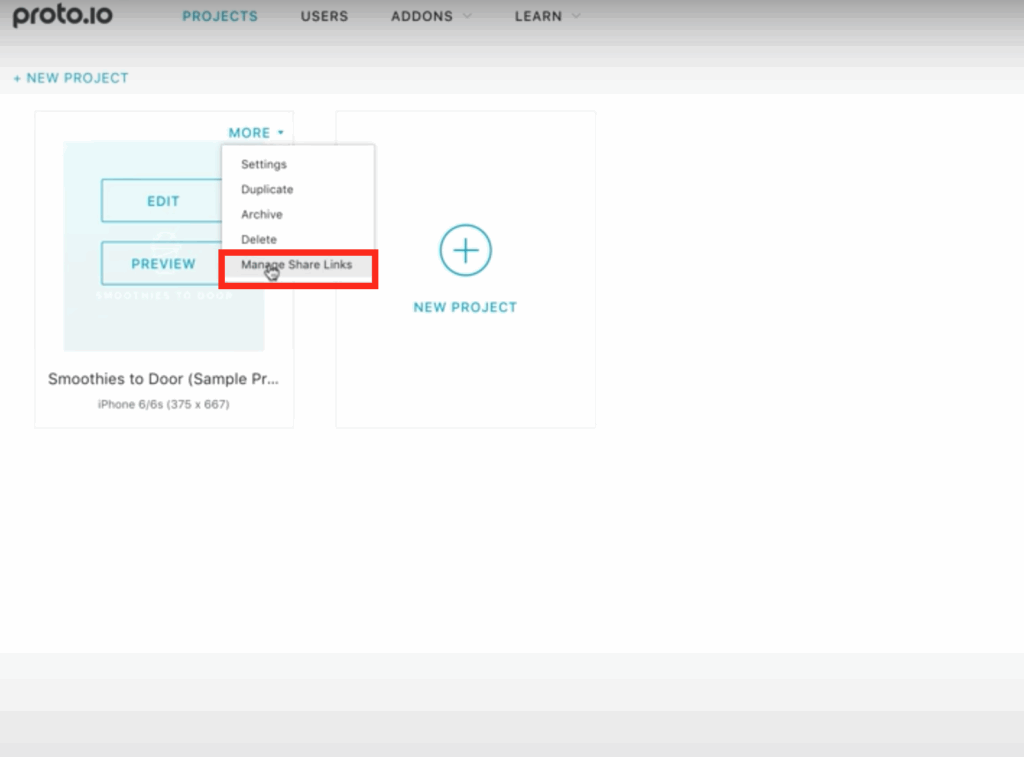Click the NEW PROJECT label under plus circle
The width and height of the screenshot is (1024, 757).
(x=465, y=307)
